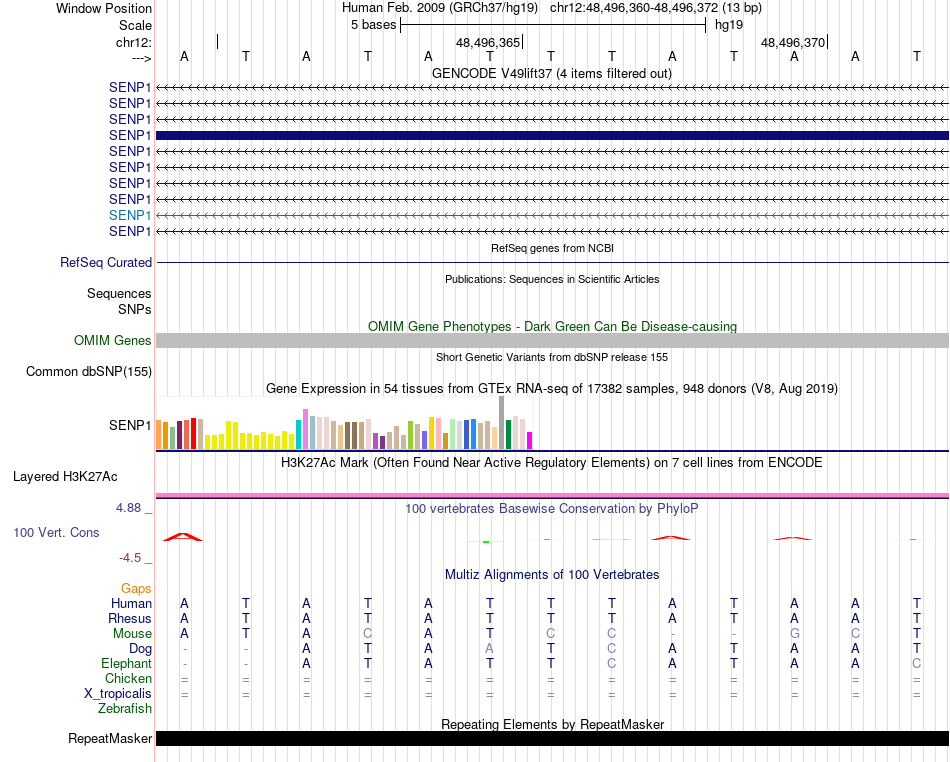The width and height of the screenshot is (950, 762).
Task: Open the RefSeq Curated track label
Action: point(106,262)
